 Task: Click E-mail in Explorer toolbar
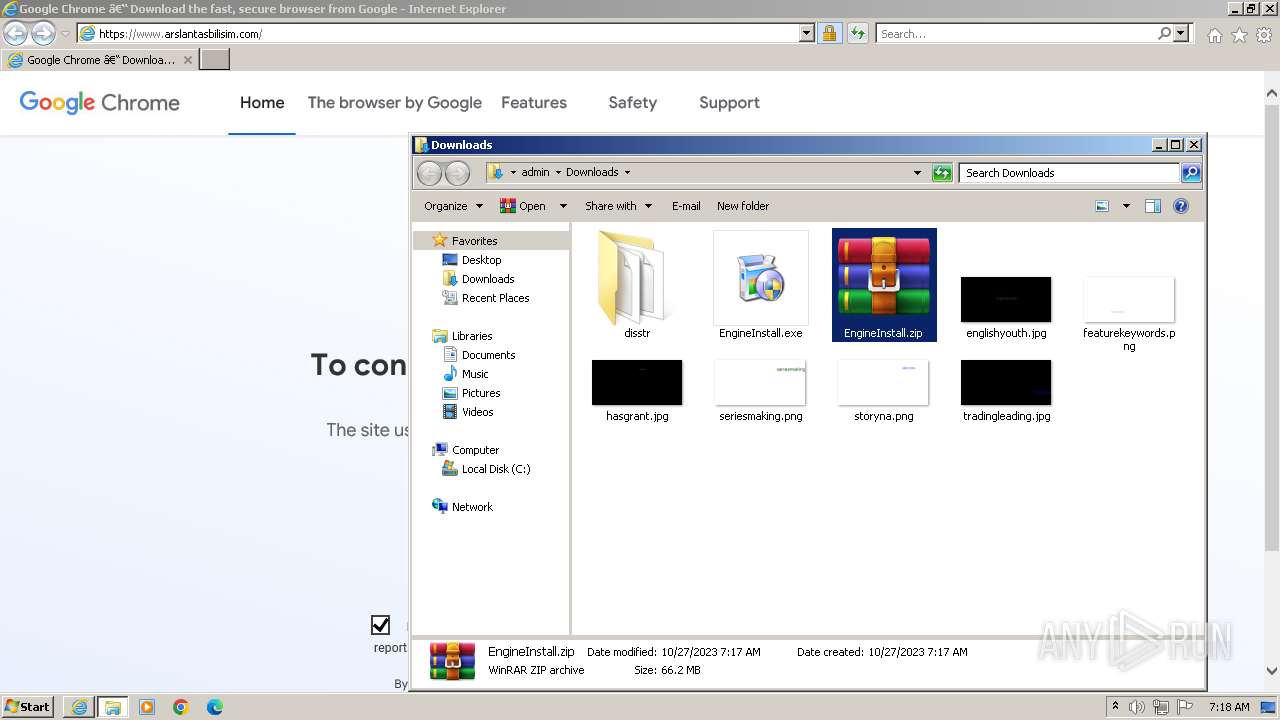click(x=686, y=206)
